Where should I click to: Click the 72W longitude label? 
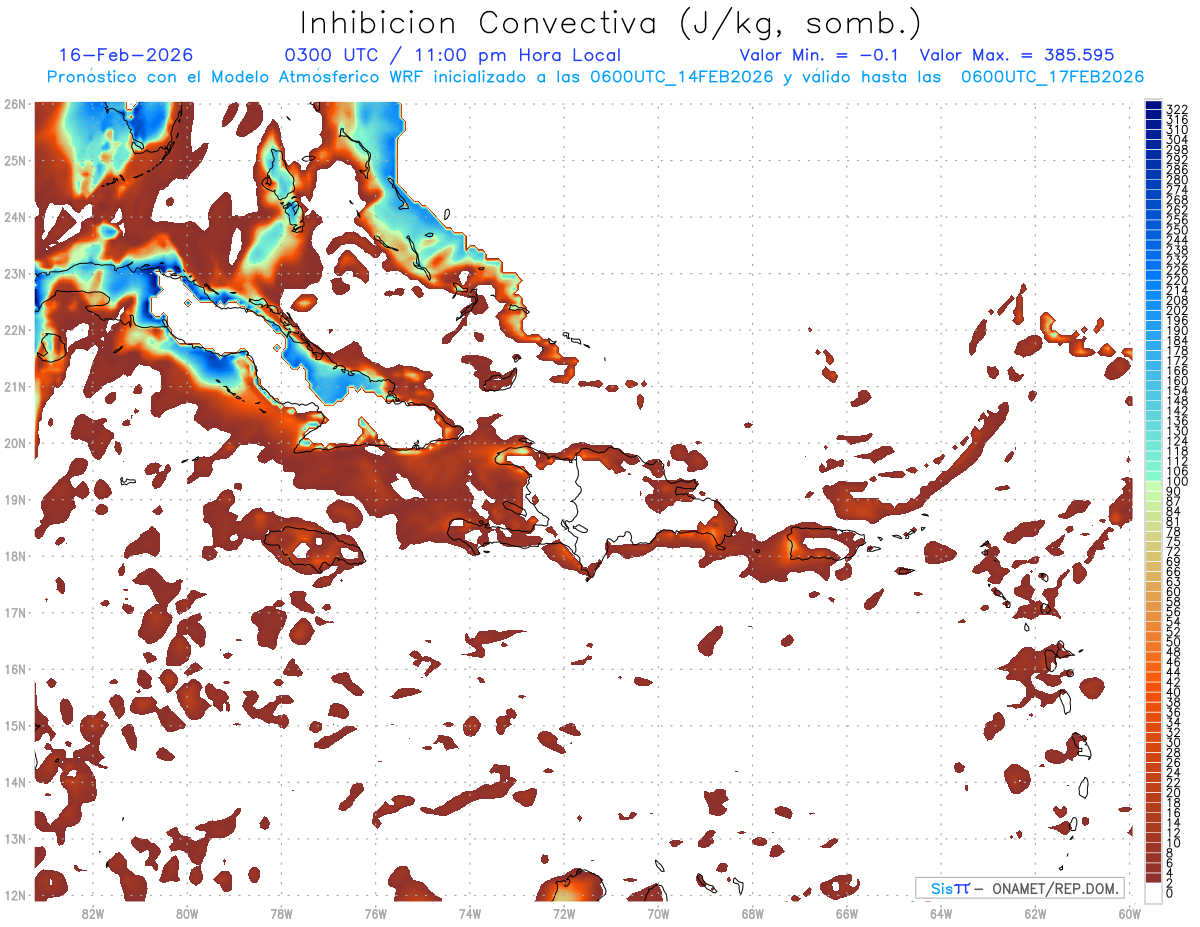click(x=563, y=913)
